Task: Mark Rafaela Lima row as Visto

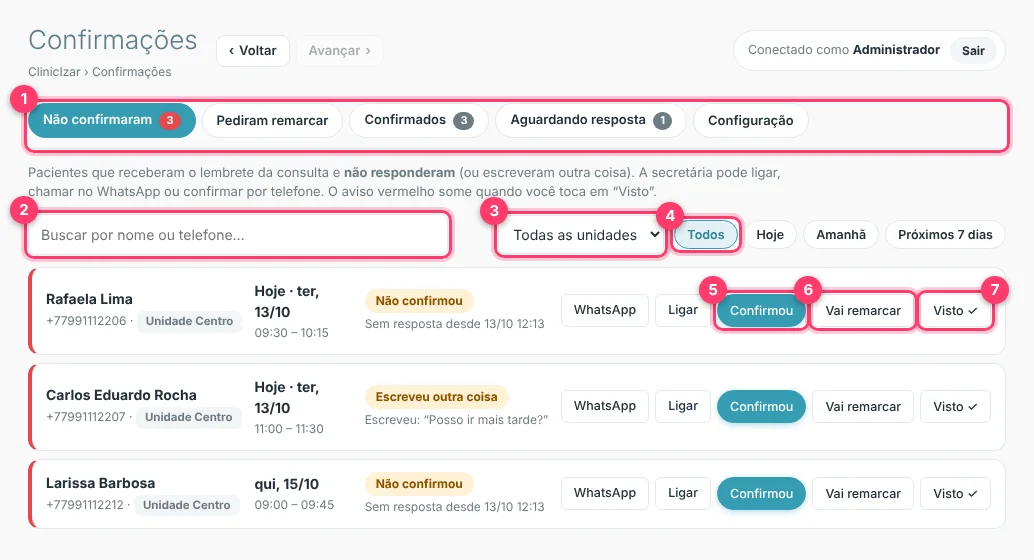Action: pyautogui.click(x=956, y=311)
